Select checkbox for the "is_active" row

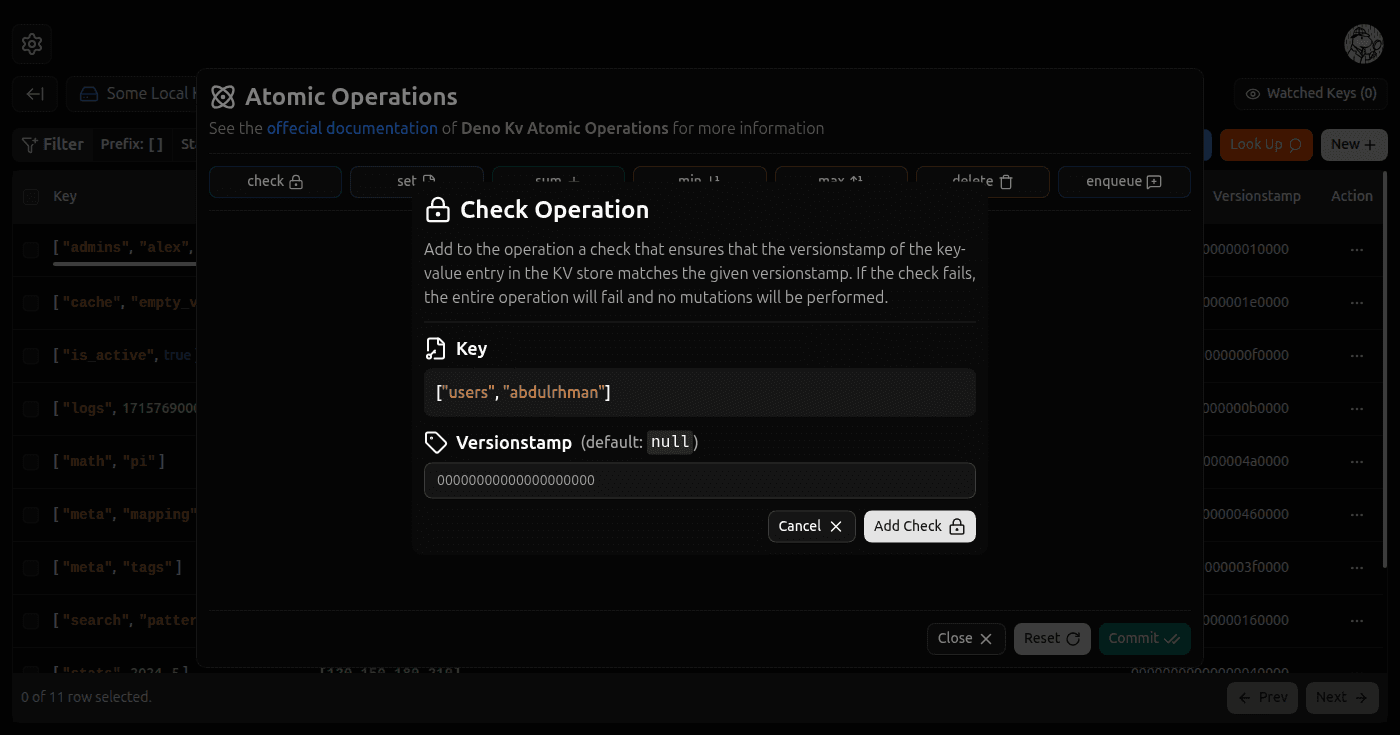click(x=31, y=355)
